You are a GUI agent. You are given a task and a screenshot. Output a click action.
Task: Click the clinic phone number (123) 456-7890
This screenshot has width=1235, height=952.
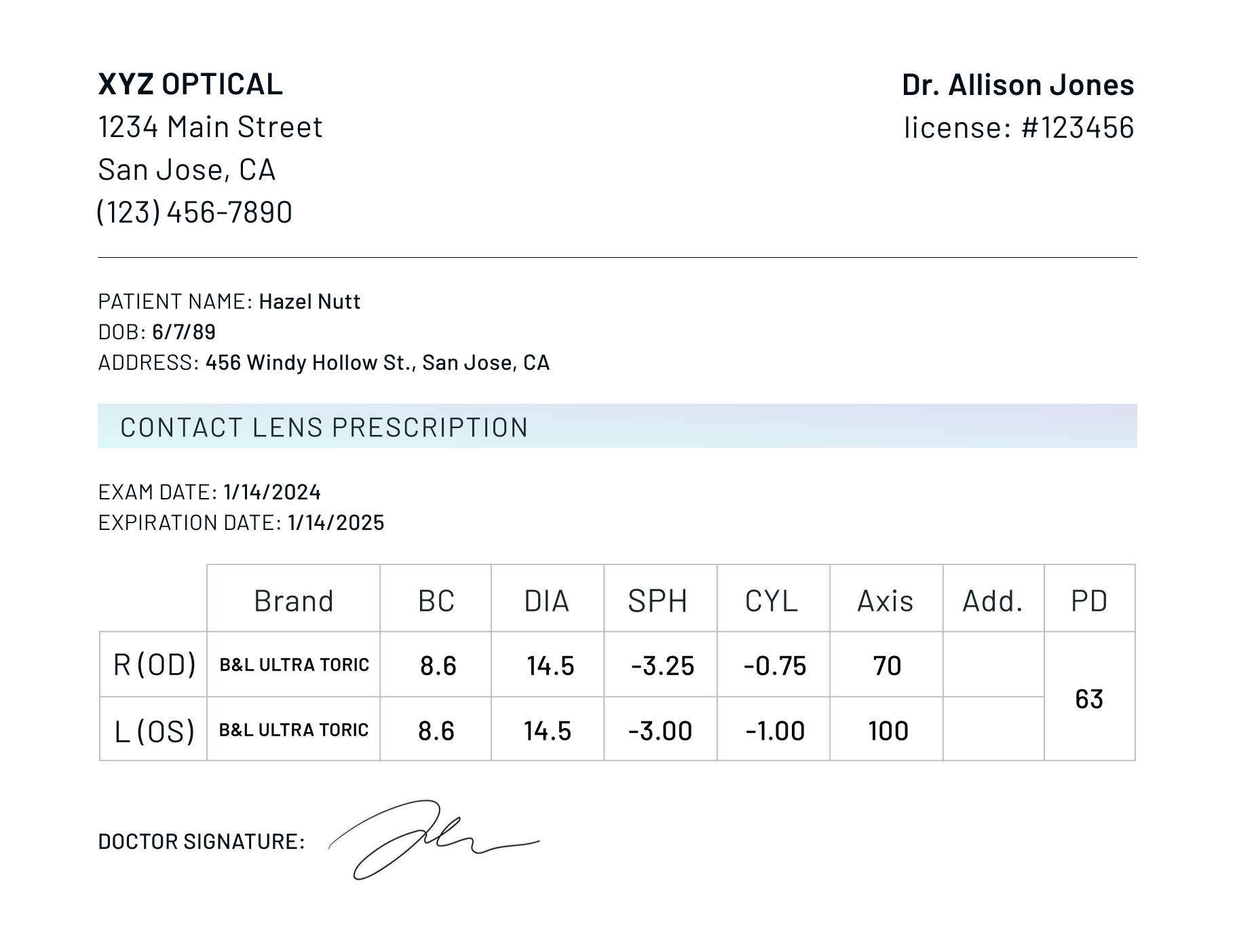[x=195, y=212]
